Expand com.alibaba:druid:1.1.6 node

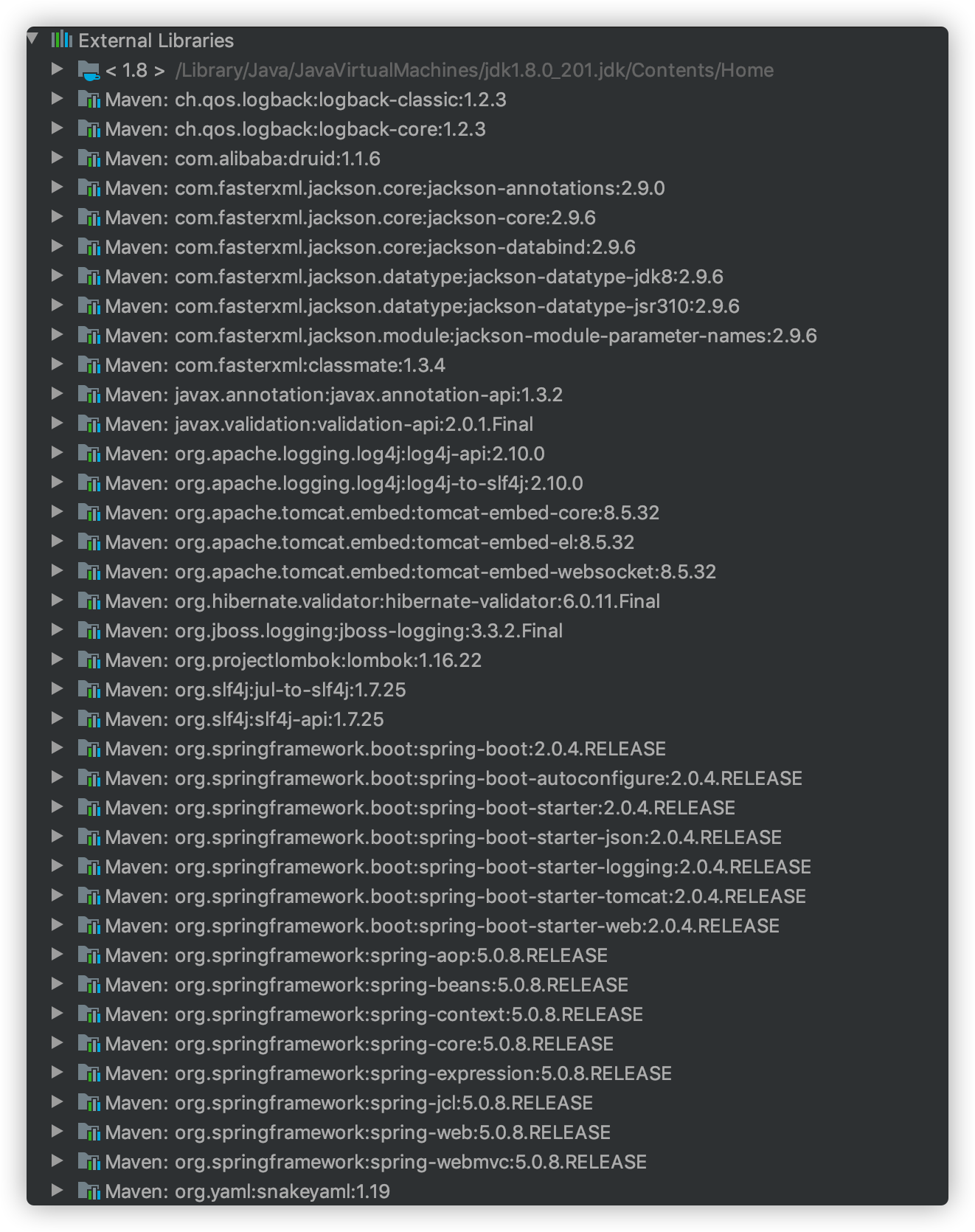click(x=57, y=158)
